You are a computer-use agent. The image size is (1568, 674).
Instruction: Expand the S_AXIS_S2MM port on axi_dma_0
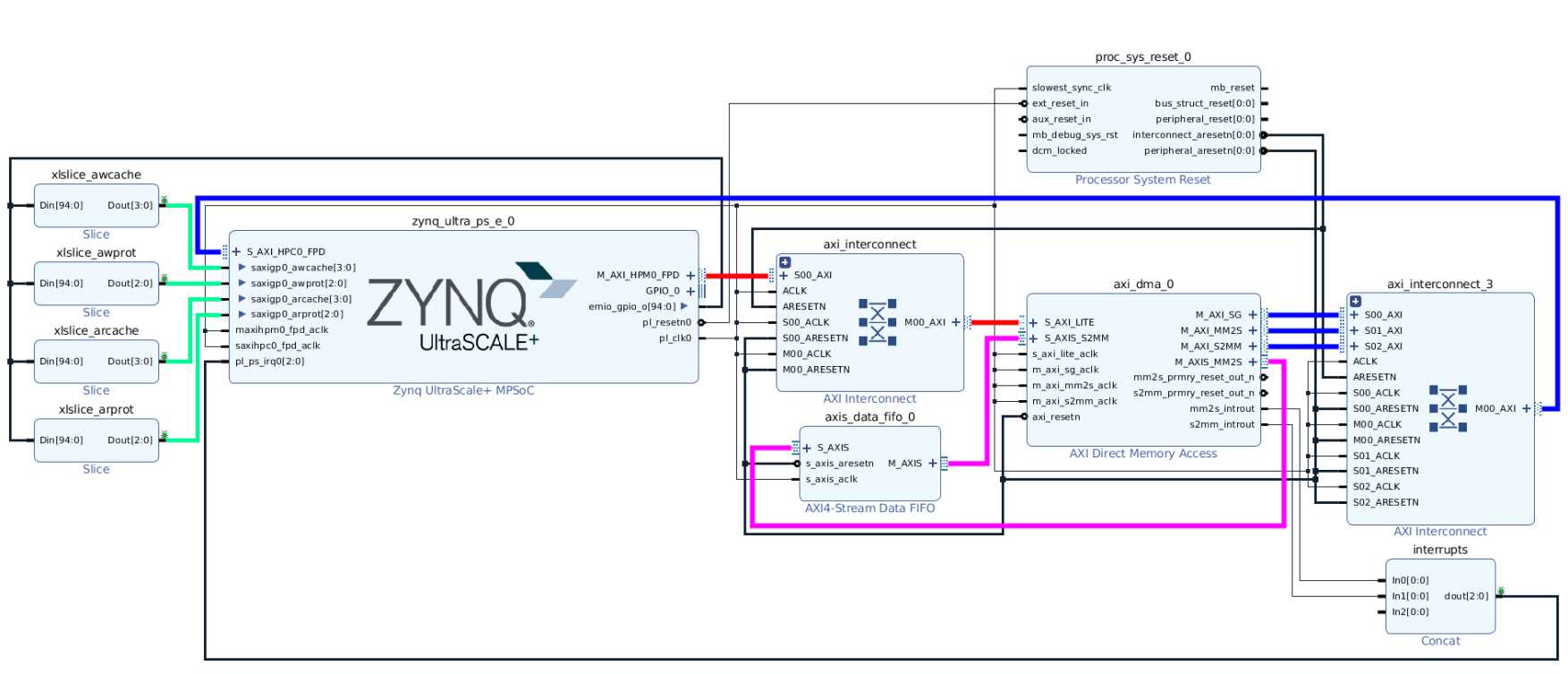click(1034, 338)
